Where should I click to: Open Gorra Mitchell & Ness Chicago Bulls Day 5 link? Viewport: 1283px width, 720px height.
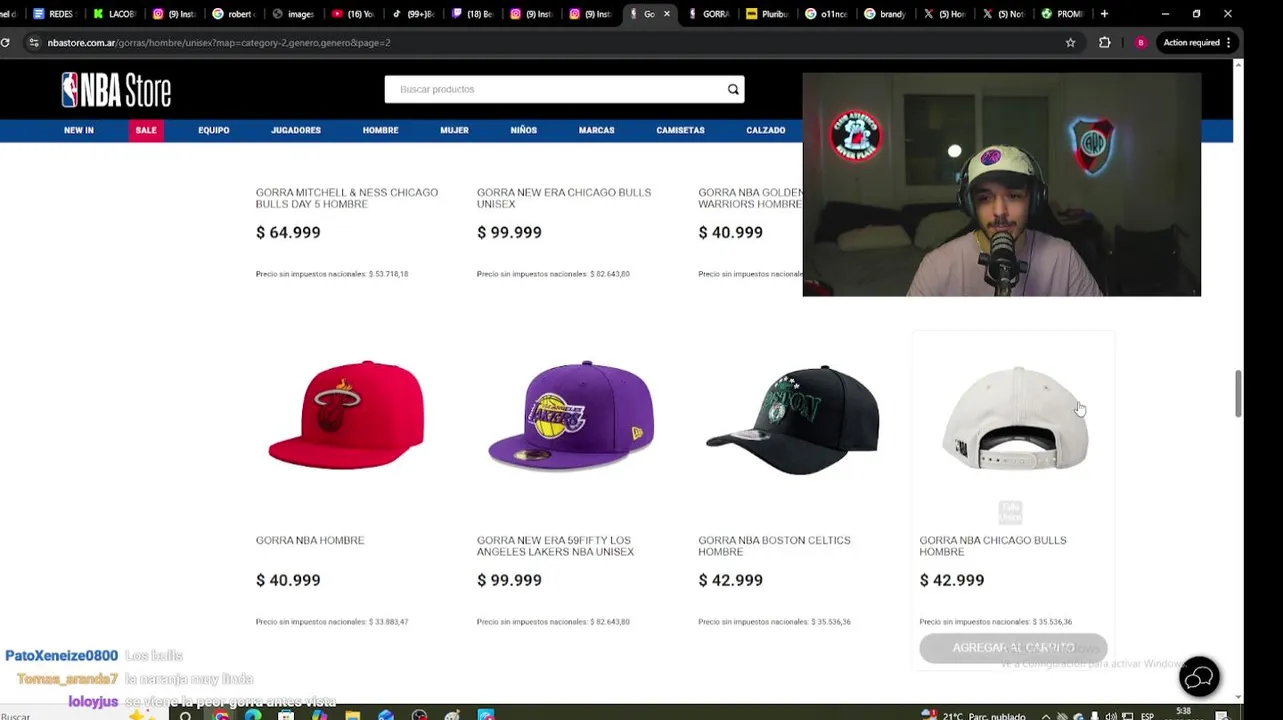346,198
